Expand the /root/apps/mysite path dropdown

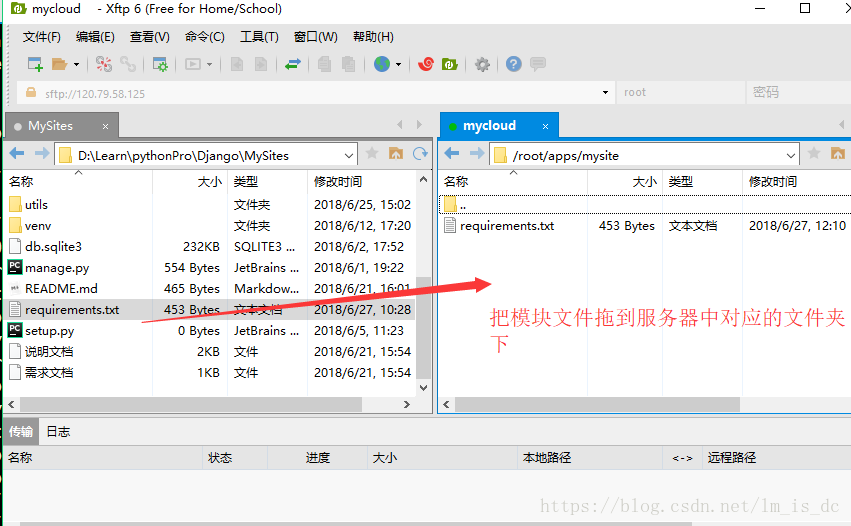click(x=791, y=156)
